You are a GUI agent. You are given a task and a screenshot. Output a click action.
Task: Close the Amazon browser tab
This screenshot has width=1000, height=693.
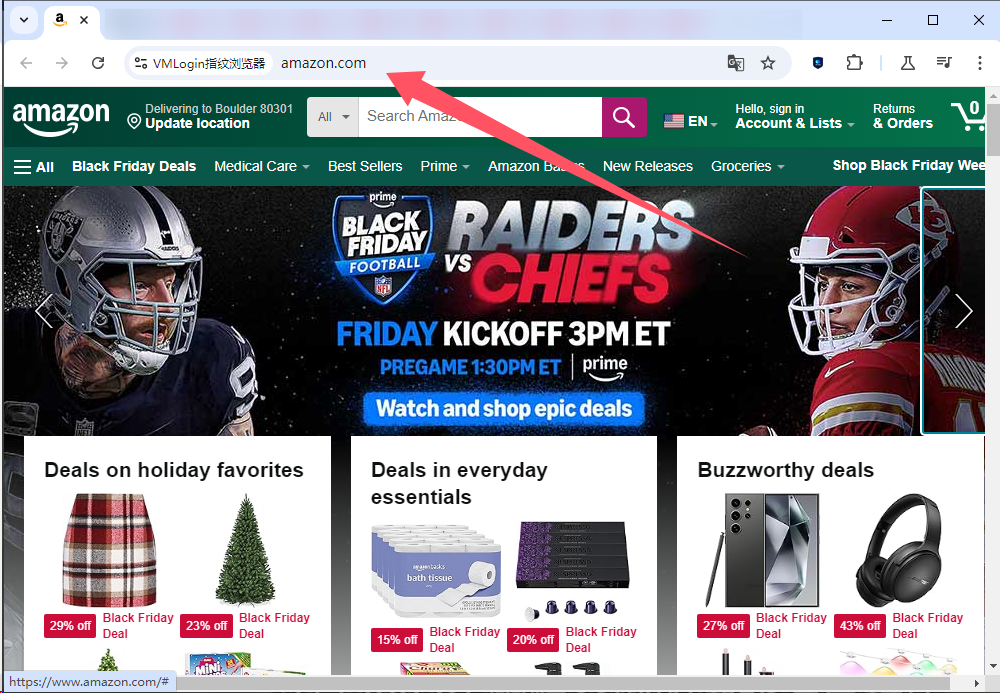(84, 20)
